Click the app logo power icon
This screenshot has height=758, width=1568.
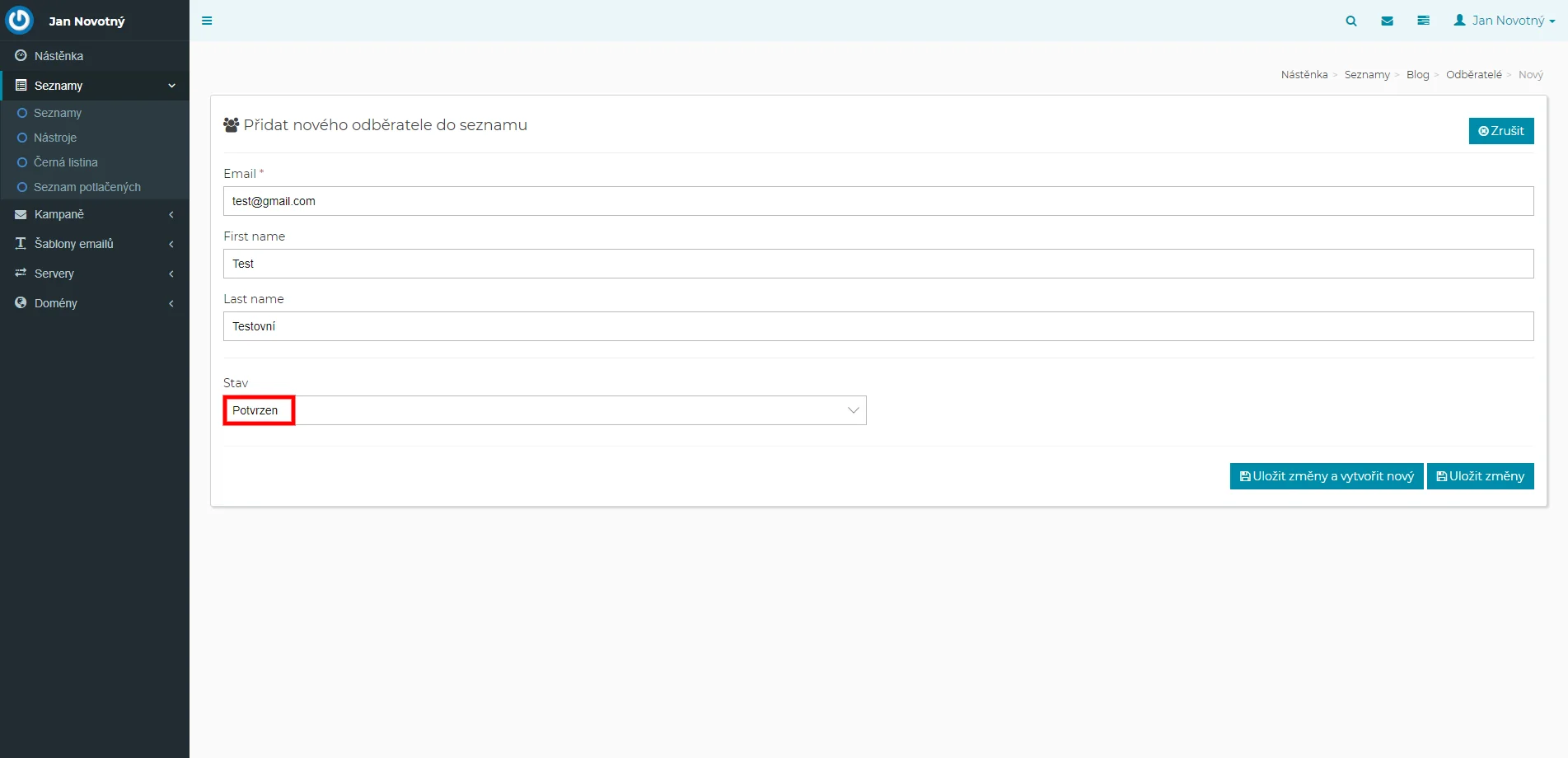(20, 21)
